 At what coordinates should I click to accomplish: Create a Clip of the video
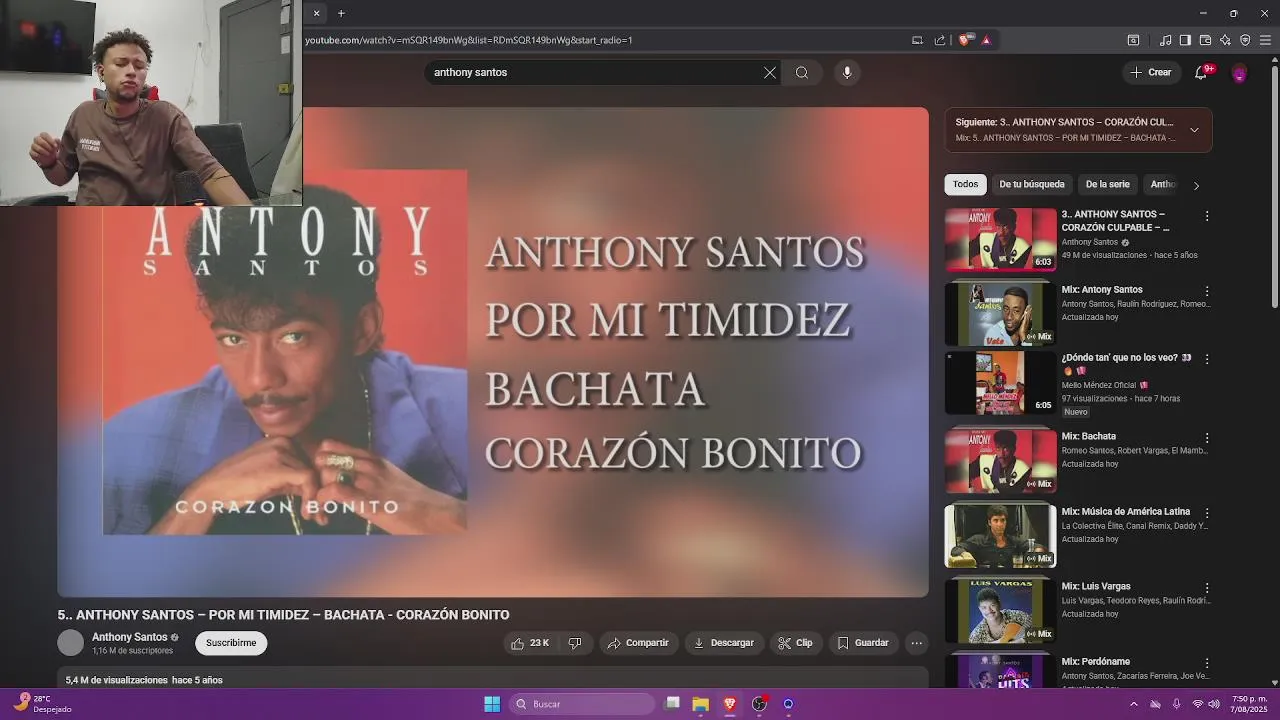point(796,643)
